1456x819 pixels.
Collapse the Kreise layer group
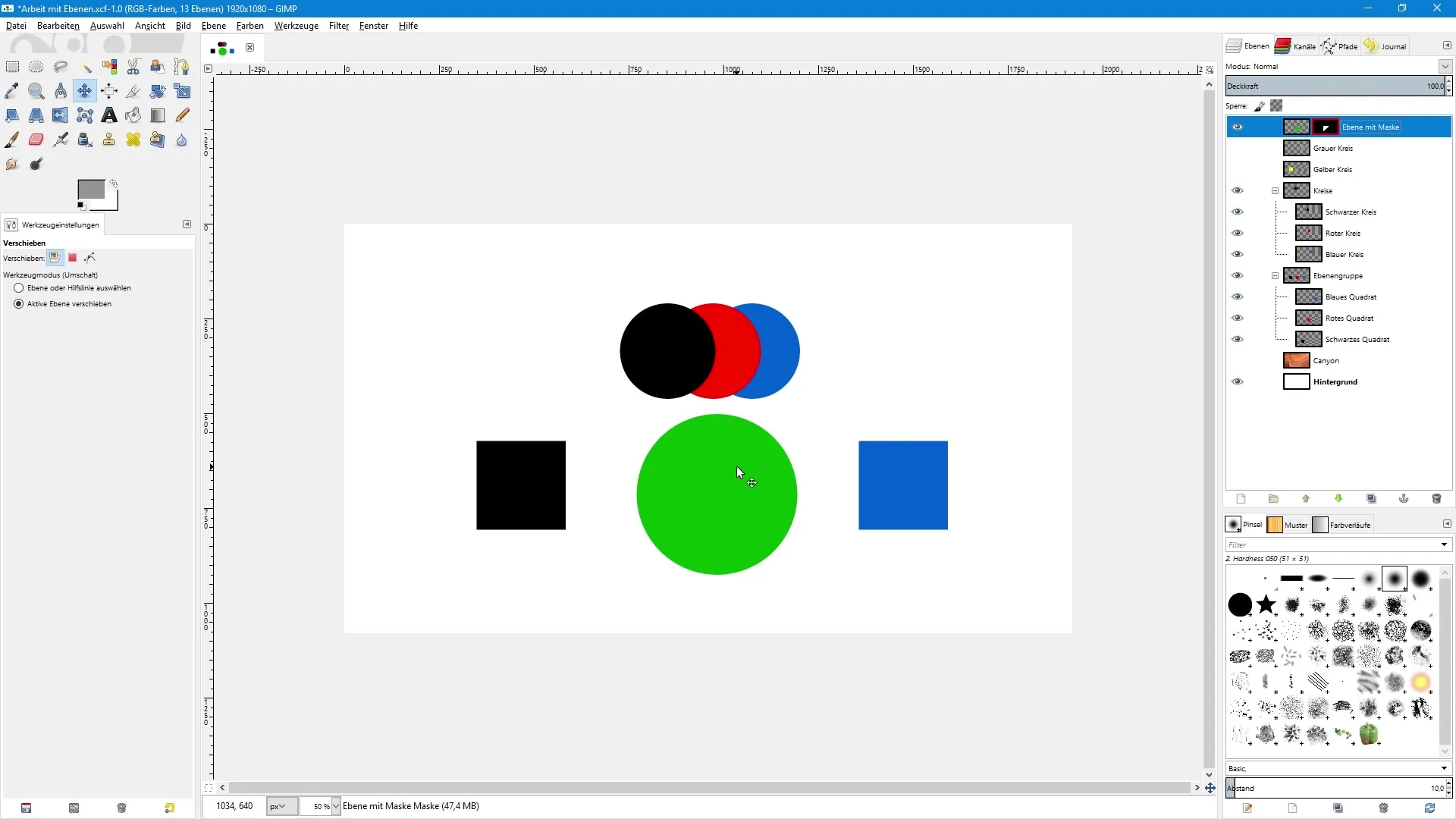(x=1275, y=191)
